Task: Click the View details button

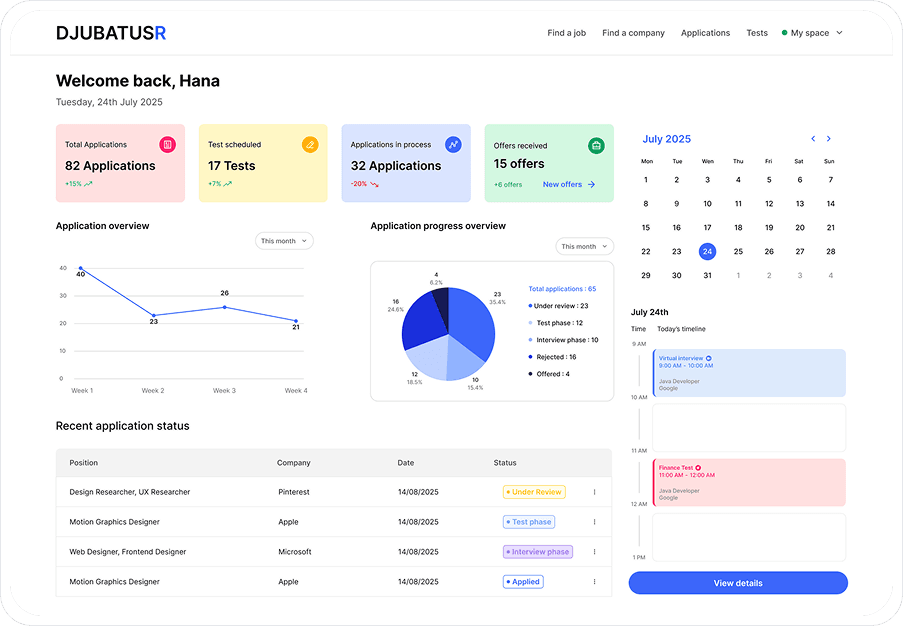Action: pos(738,583)
